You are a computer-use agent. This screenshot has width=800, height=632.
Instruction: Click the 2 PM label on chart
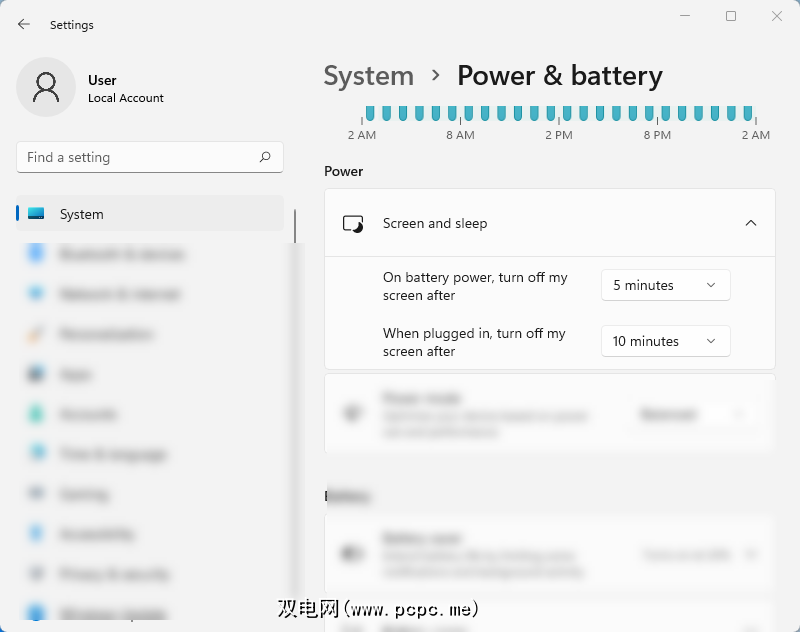tap(559, 135)
